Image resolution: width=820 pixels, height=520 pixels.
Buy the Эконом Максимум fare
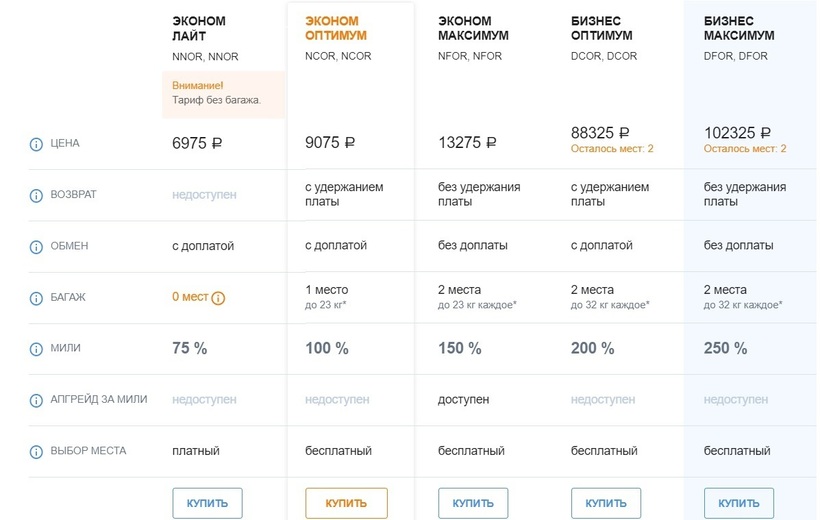(x=473, y=503)
